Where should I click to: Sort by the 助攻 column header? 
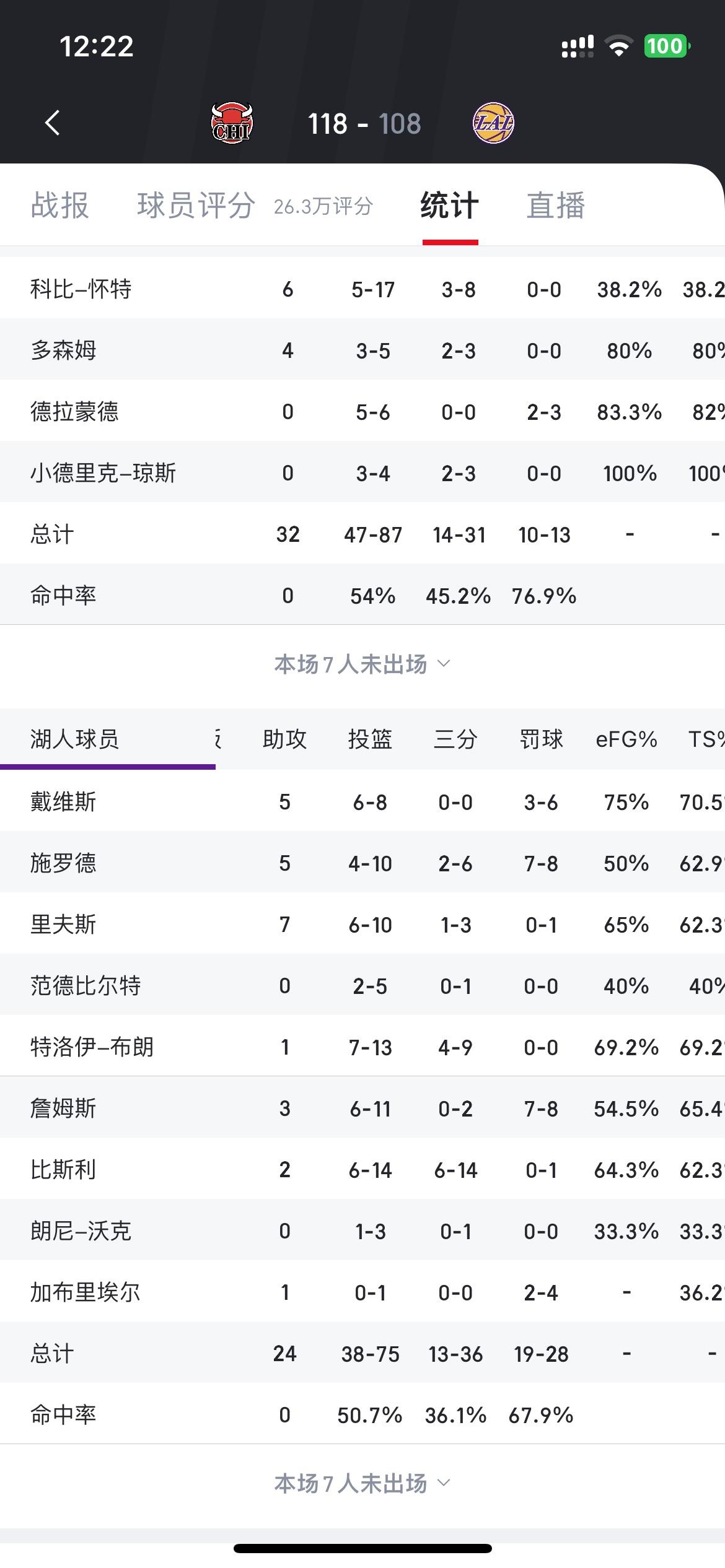[285, 739]
